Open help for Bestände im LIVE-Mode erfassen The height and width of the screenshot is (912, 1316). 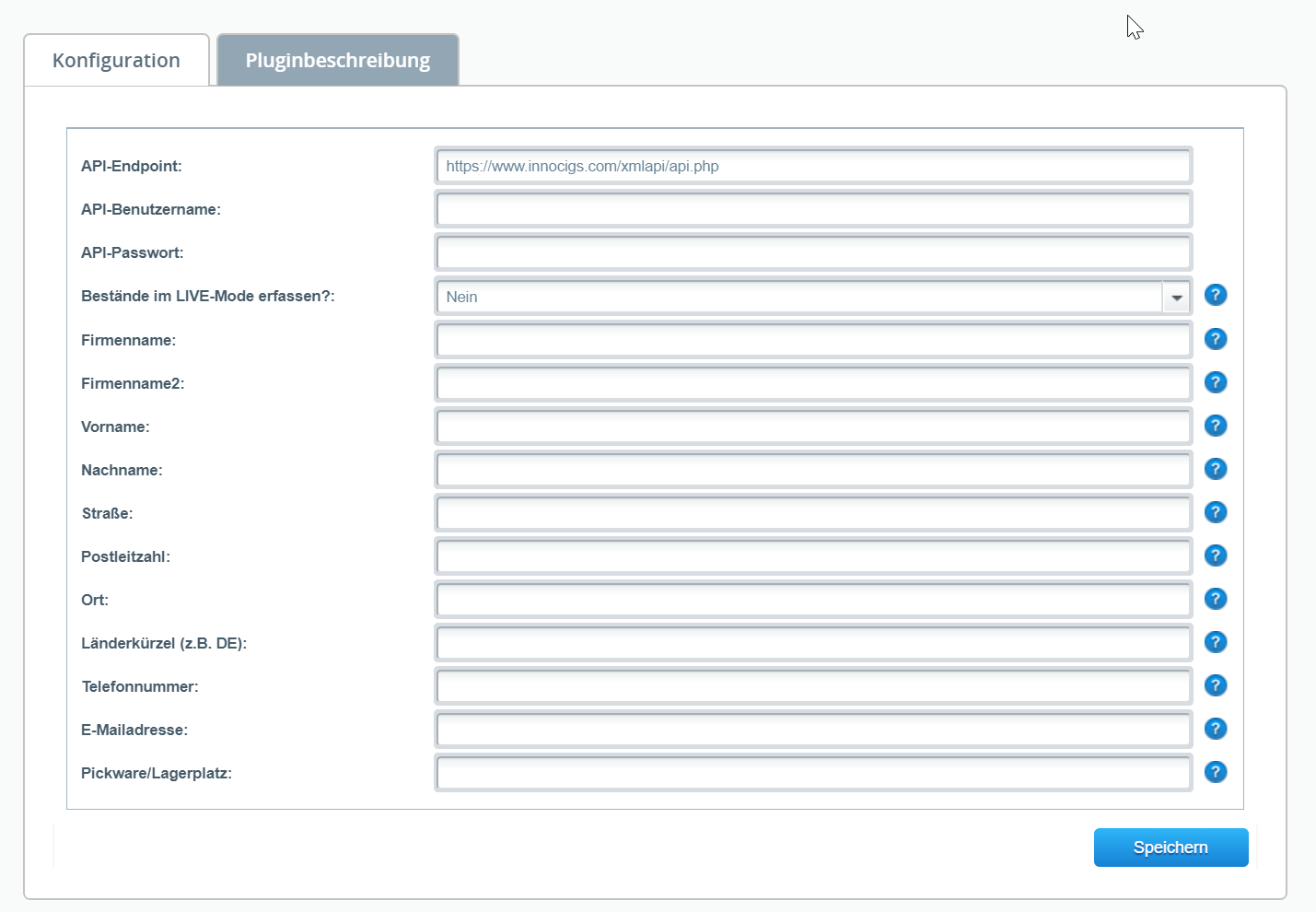[x=1216, y=295]
